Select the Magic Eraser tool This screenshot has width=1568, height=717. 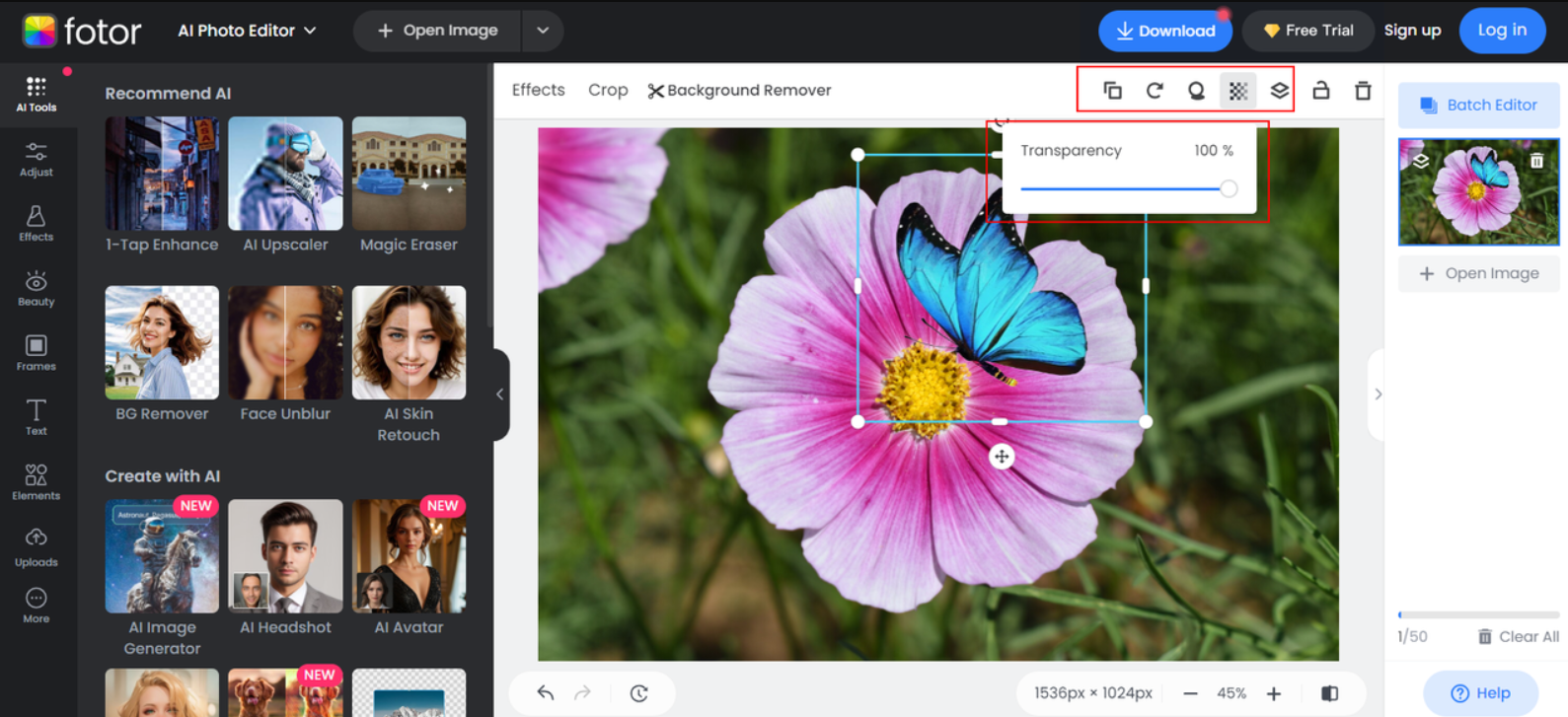[409, 185]
